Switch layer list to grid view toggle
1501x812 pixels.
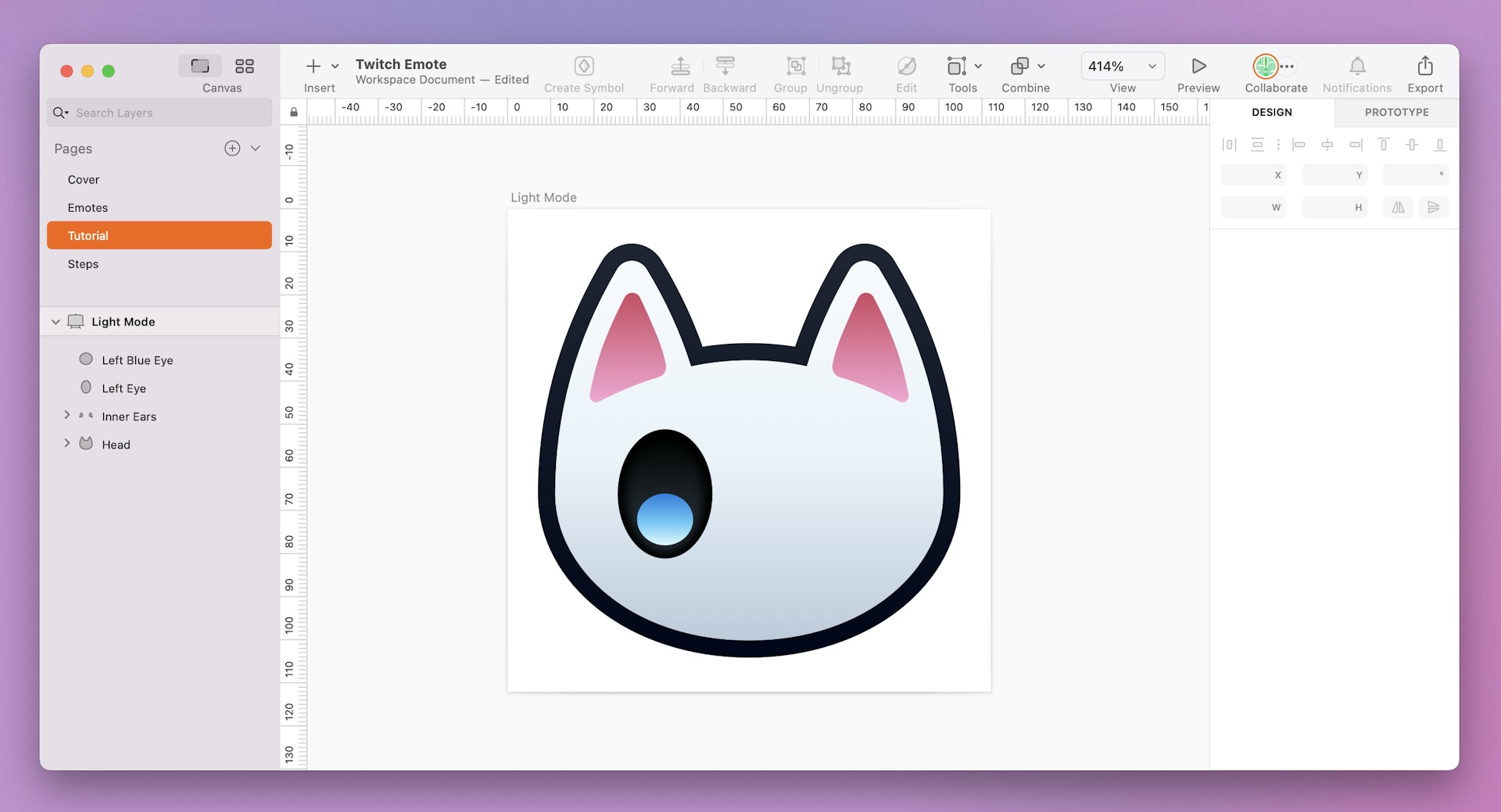coord(245,66)
